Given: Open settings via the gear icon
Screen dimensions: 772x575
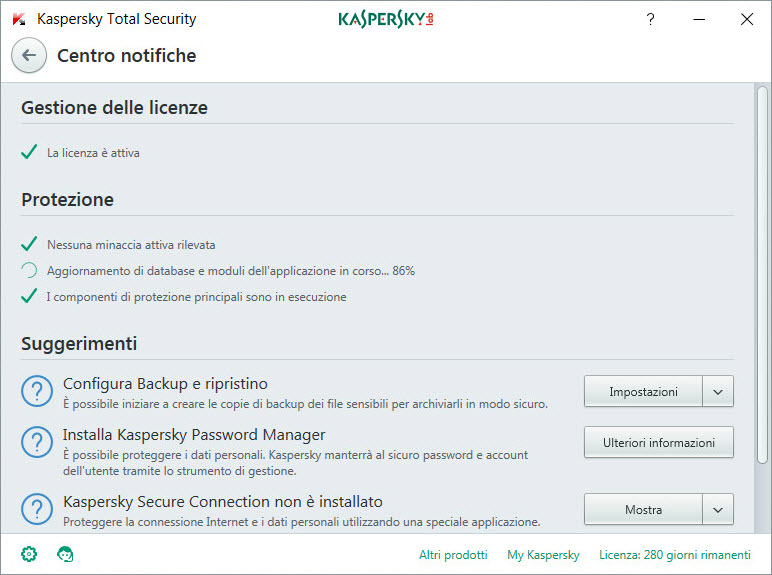Looking at the screenshot, I should (29, 554).
